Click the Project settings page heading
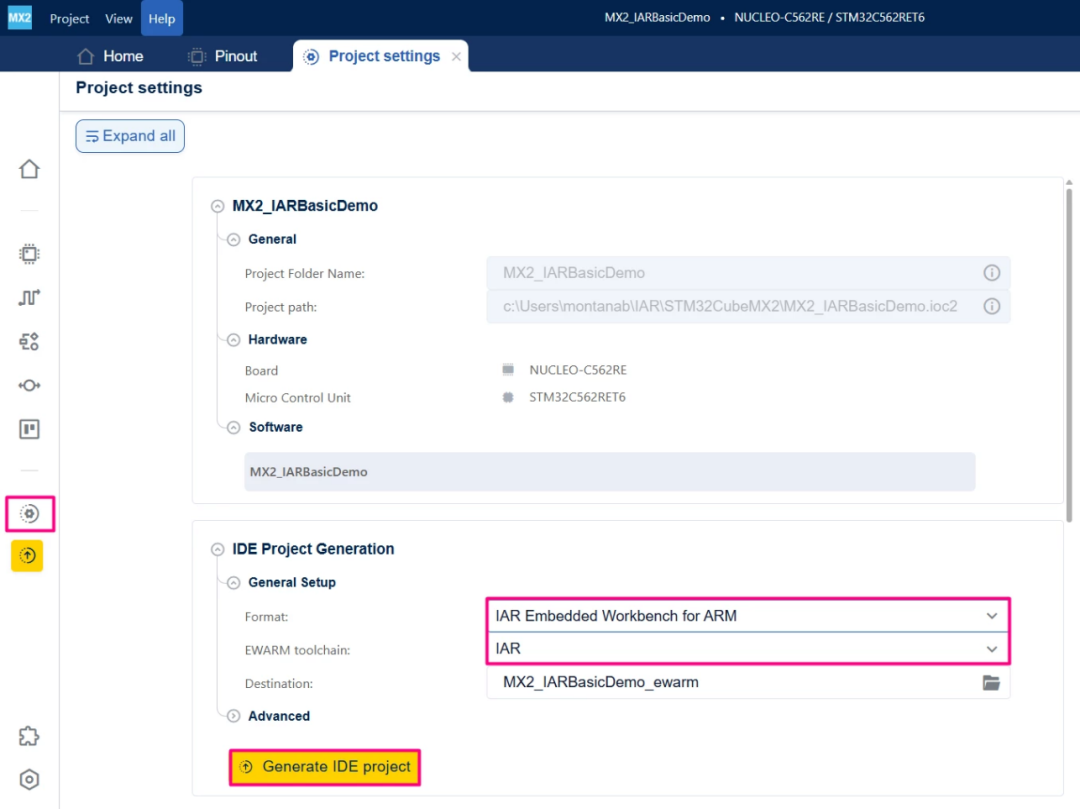The height and width of the screenshot is (809, 1080). [x=139, y=87]
